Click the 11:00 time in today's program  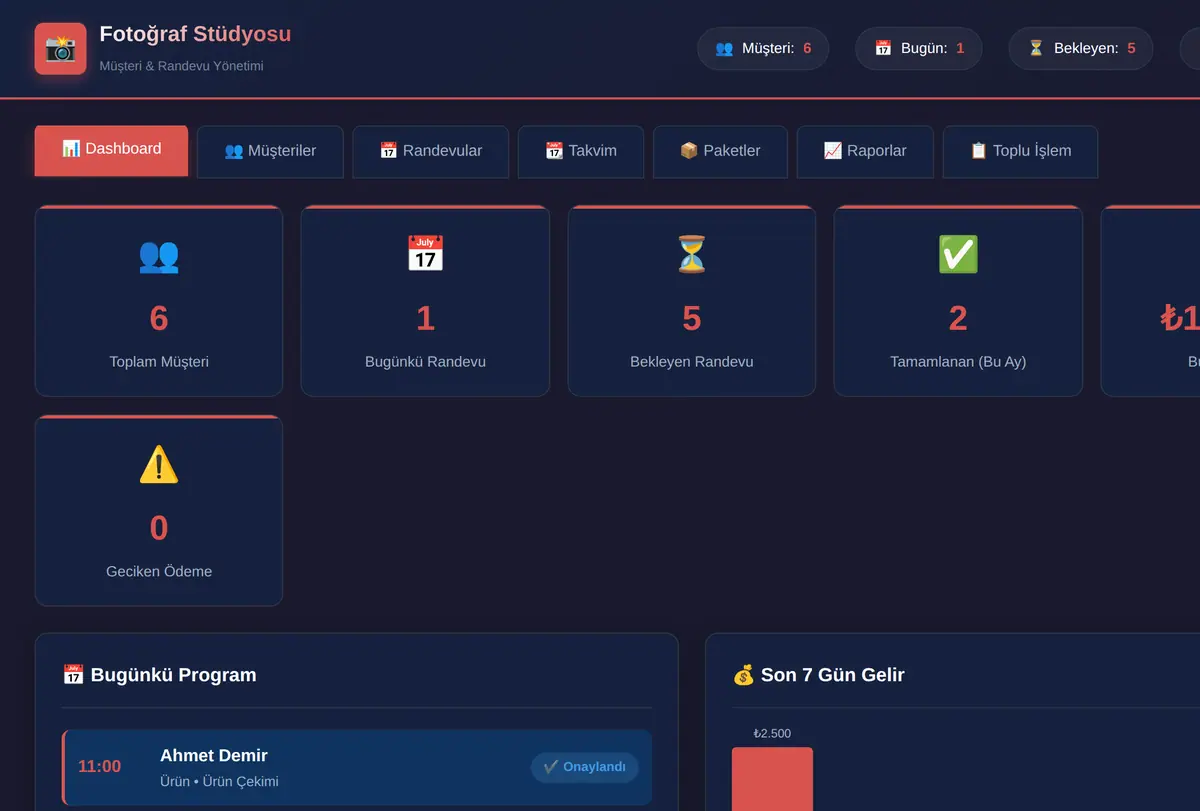[x=99, y=767]
